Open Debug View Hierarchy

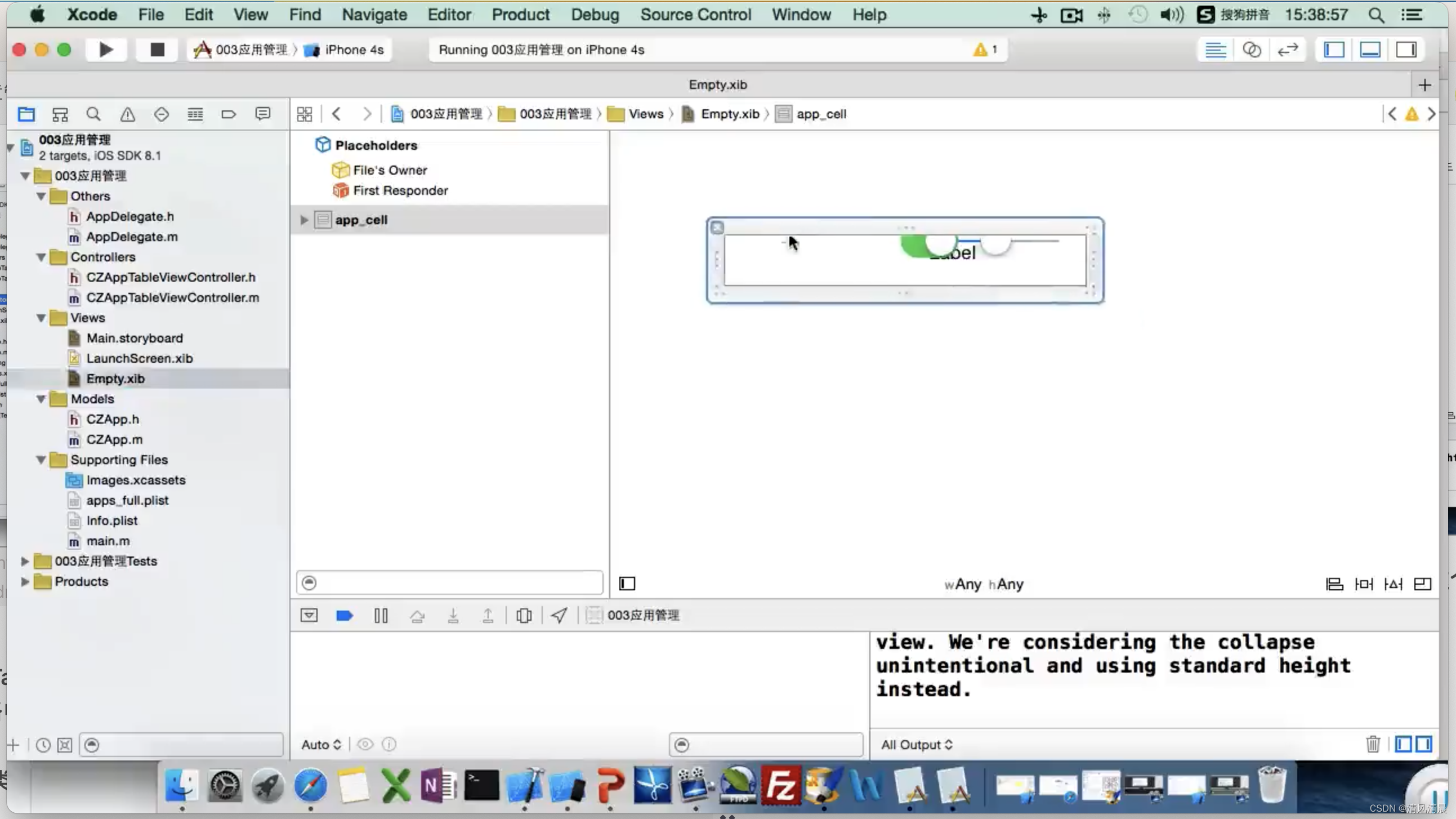(x=524, y=616)
